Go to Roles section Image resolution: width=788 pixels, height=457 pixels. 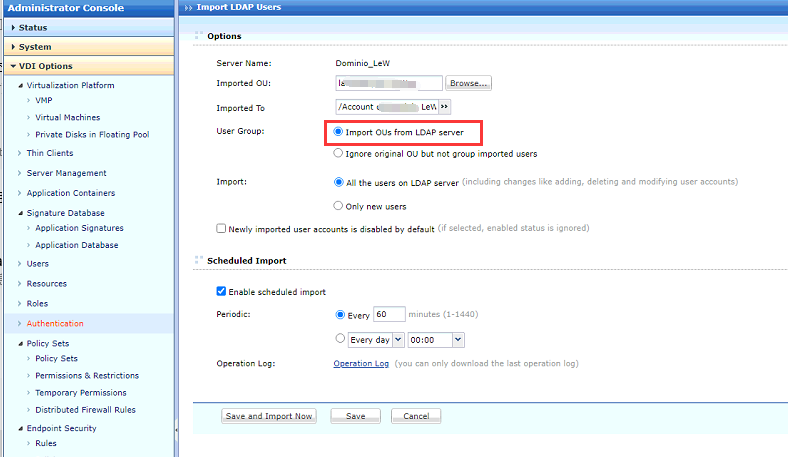pyautogui.click(x=37, y=304)
